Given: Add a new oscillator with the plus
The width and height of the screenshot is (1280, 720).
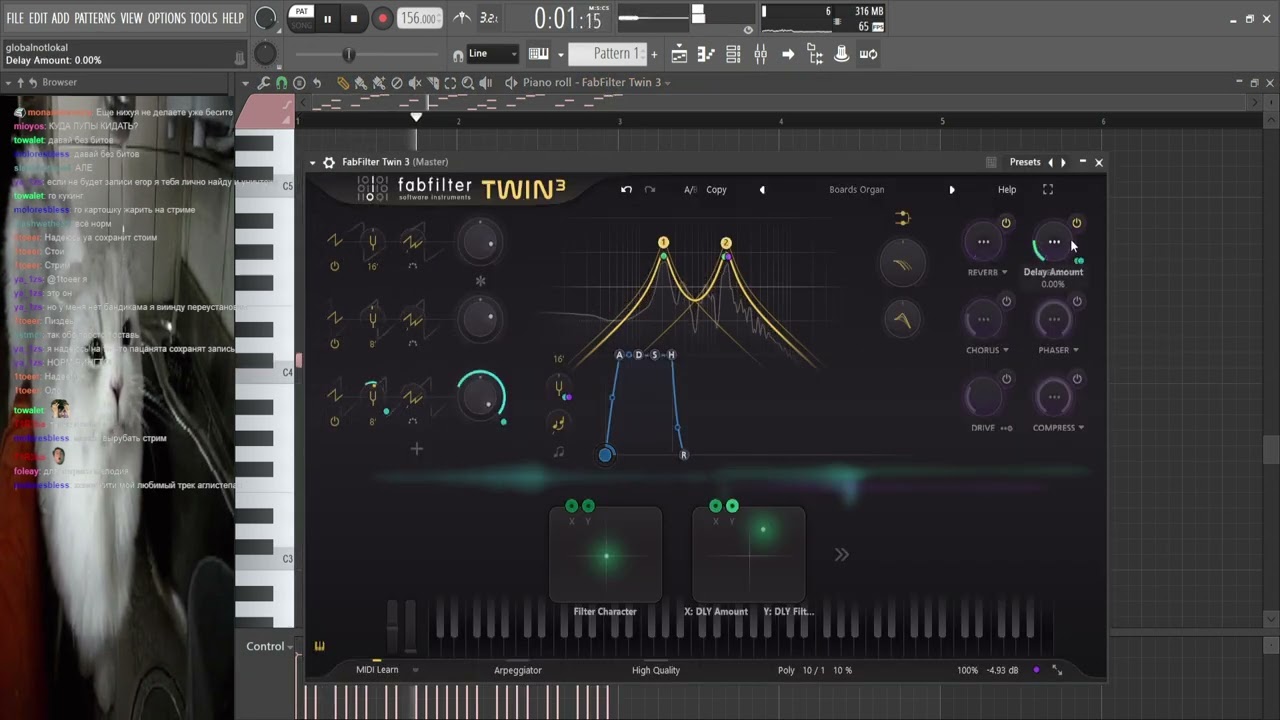Looking at the screenshot, I should point(417,449).
